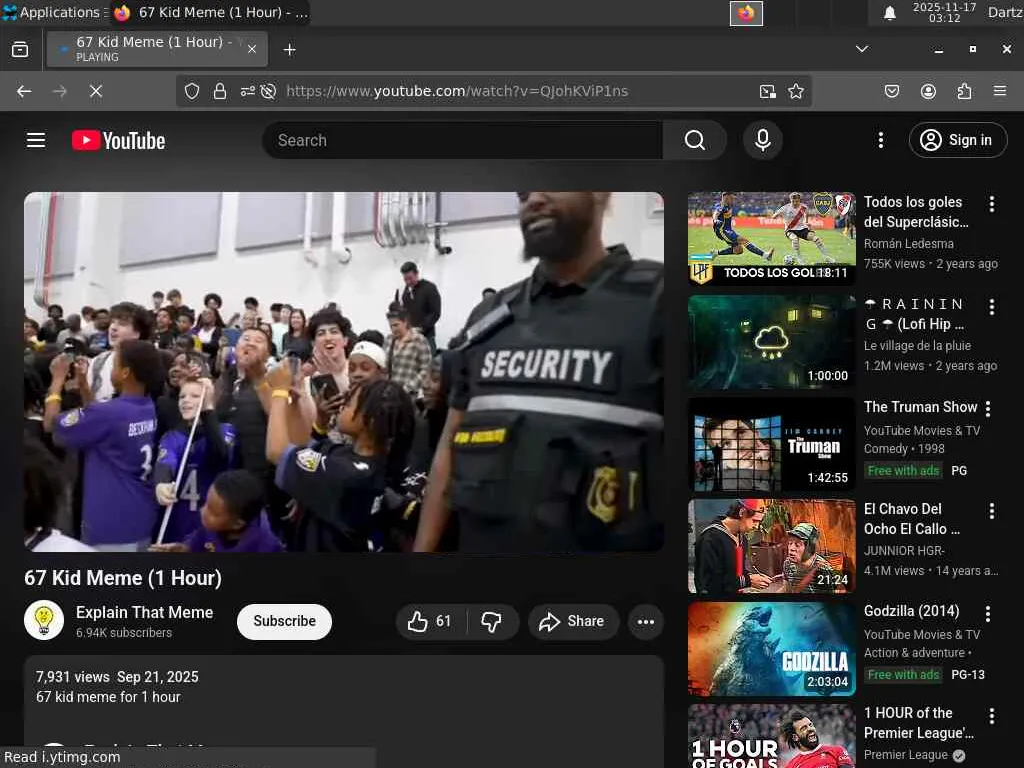
Task: Click the search magnifier button
Action: 695,140
